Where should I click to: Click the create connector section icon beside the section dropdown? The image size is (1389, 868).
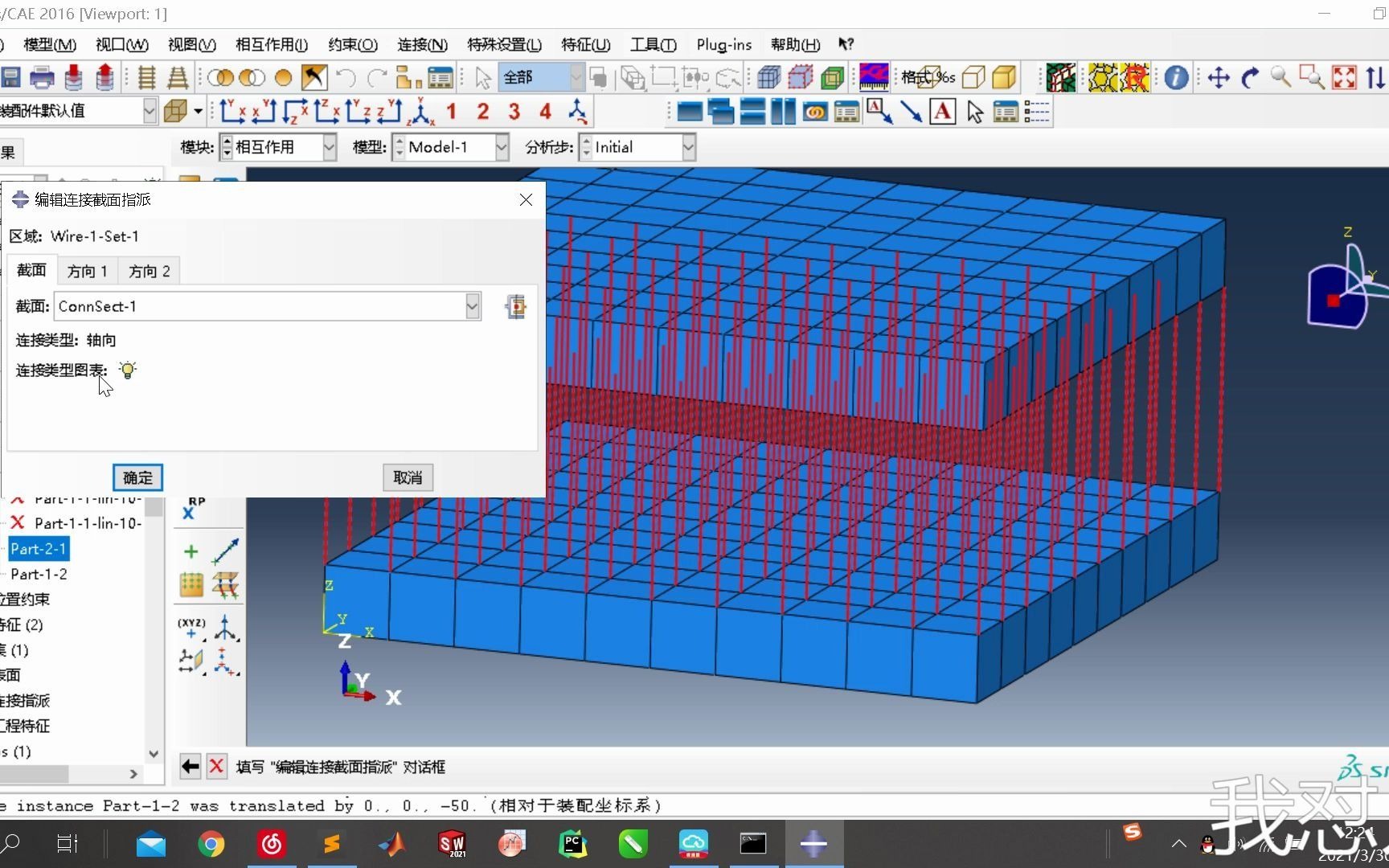515,306
